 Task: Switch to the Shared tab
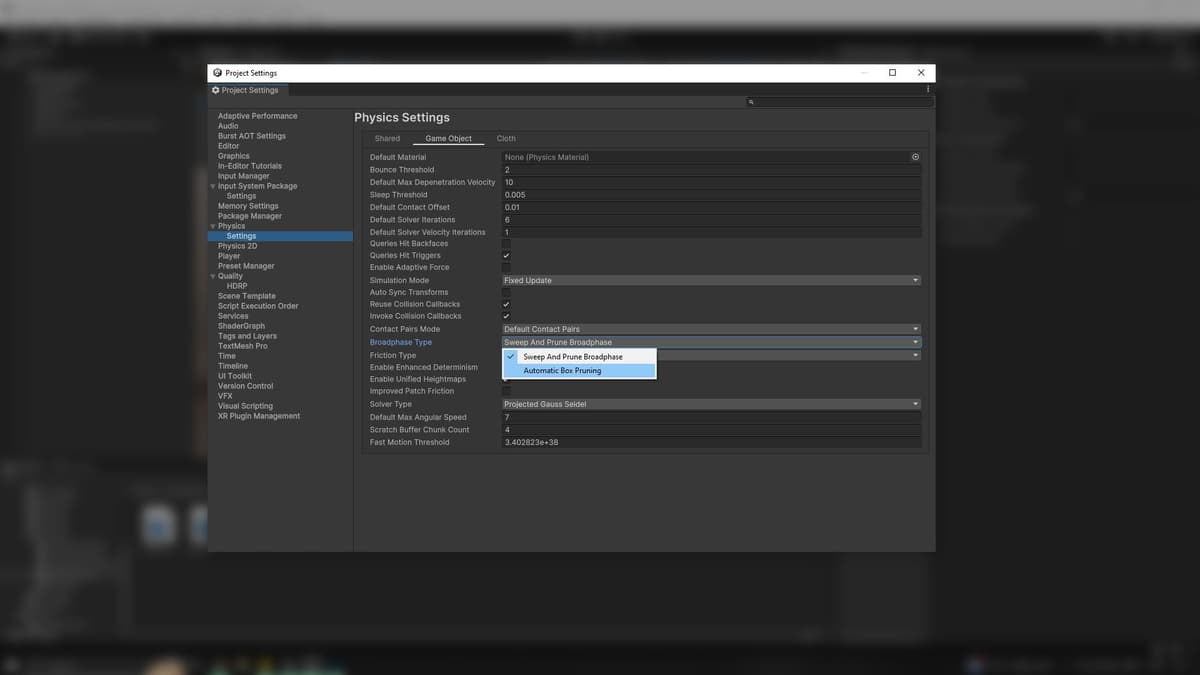coord(387,138)
